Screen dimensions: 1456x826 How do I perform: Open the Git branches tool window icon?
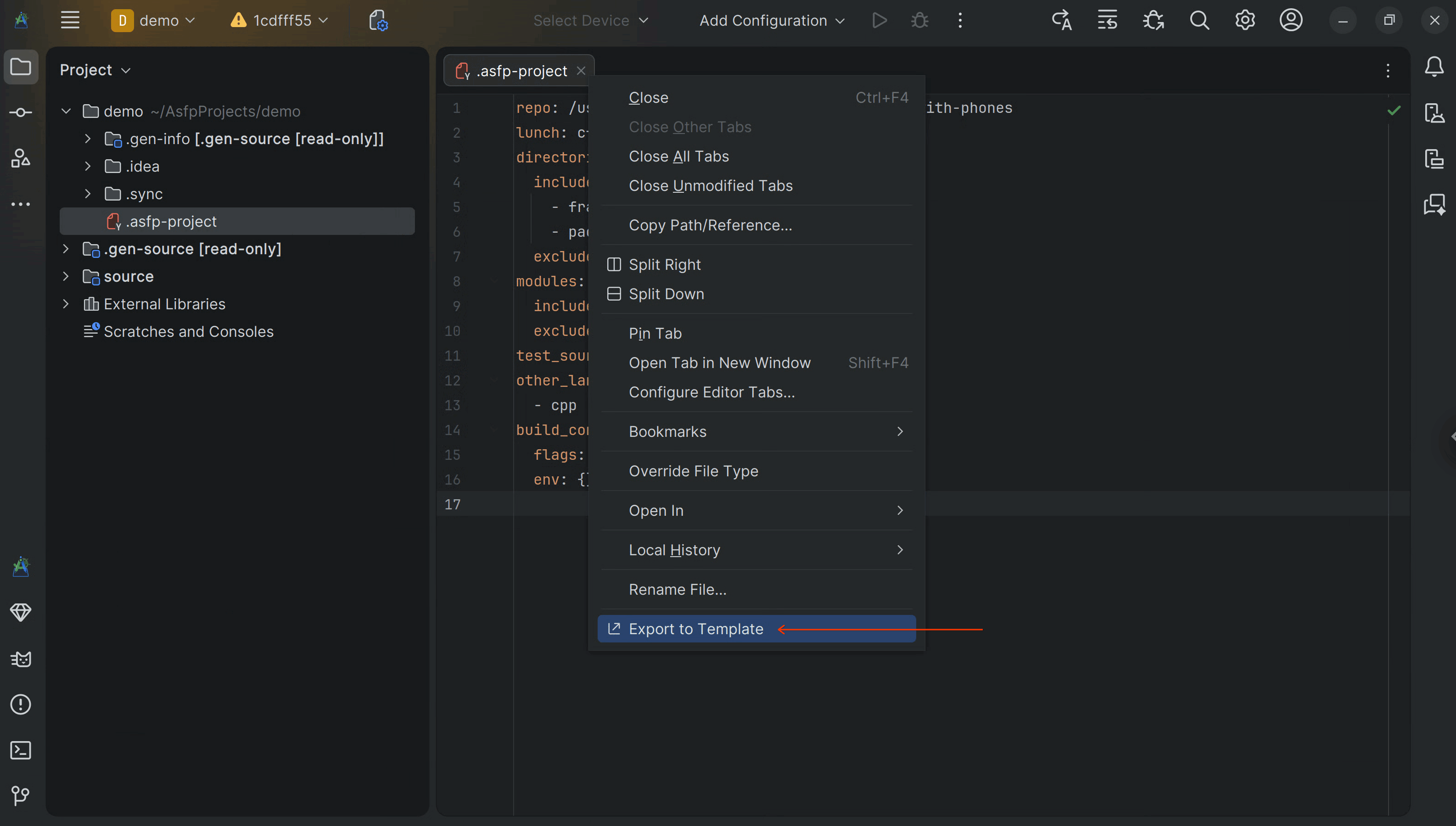21,795
